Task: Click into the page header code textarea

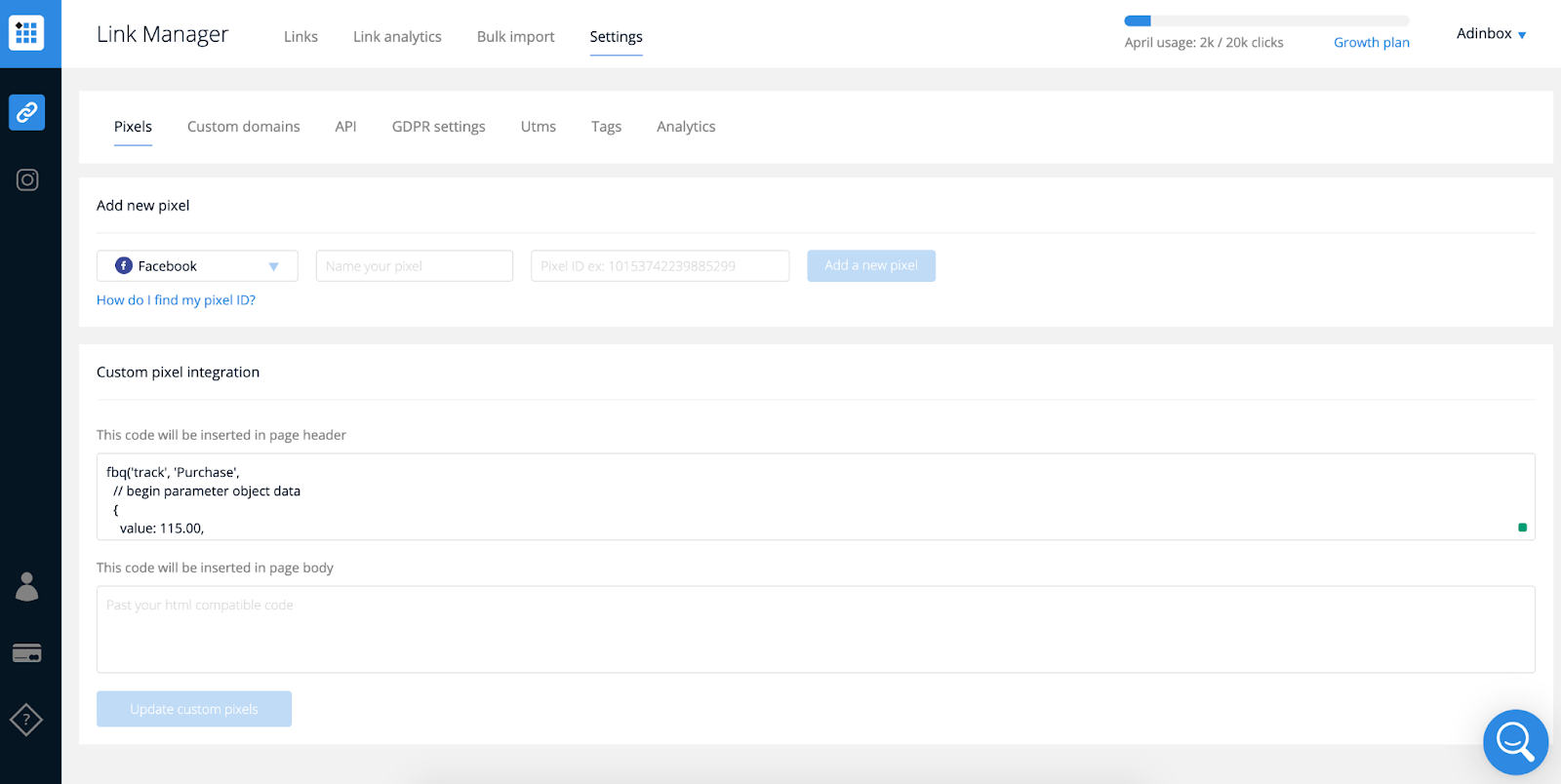Action: (816, 496)
